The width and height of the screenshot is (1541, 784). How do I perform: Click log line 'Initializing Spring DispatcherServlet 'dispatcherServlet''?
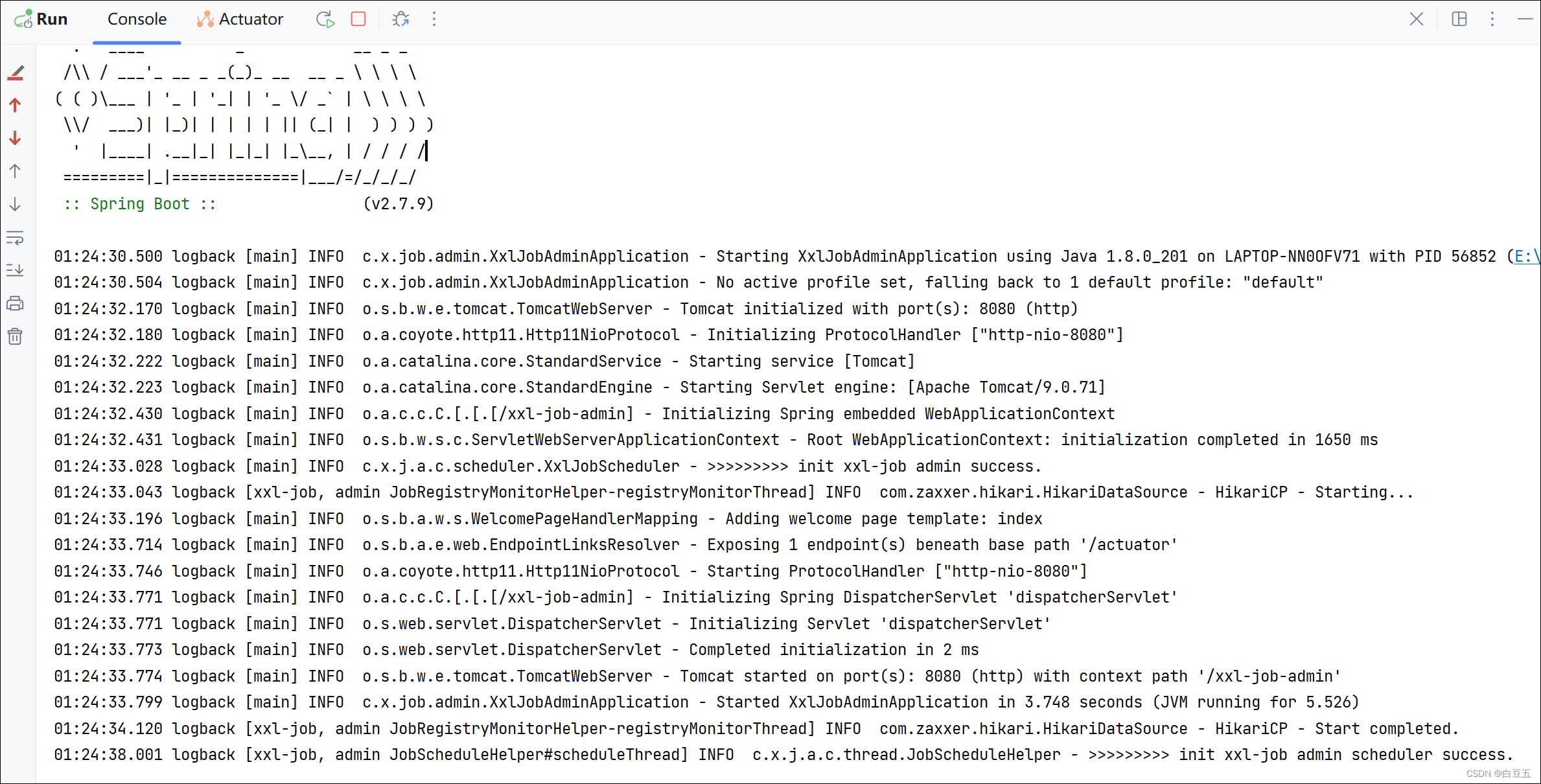[x=616, y=597]
